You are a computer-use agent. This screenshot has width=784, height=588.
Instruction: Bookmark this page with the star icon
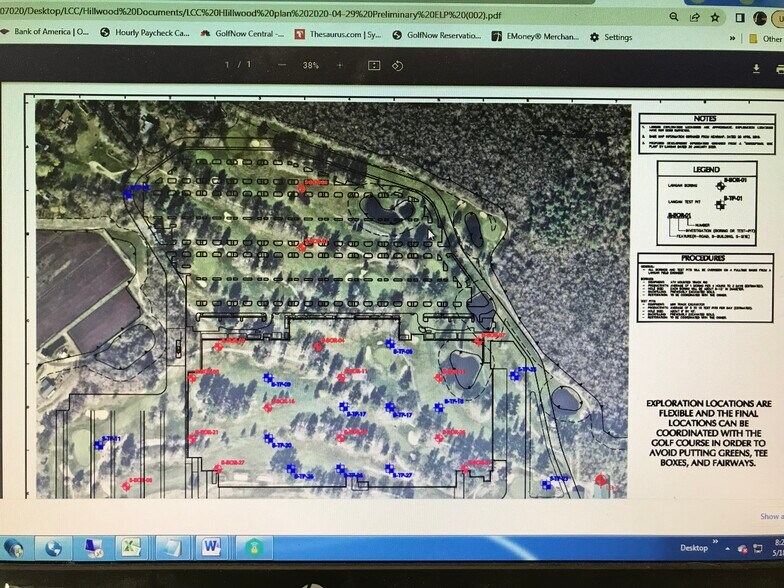click(x=716, y=17)
